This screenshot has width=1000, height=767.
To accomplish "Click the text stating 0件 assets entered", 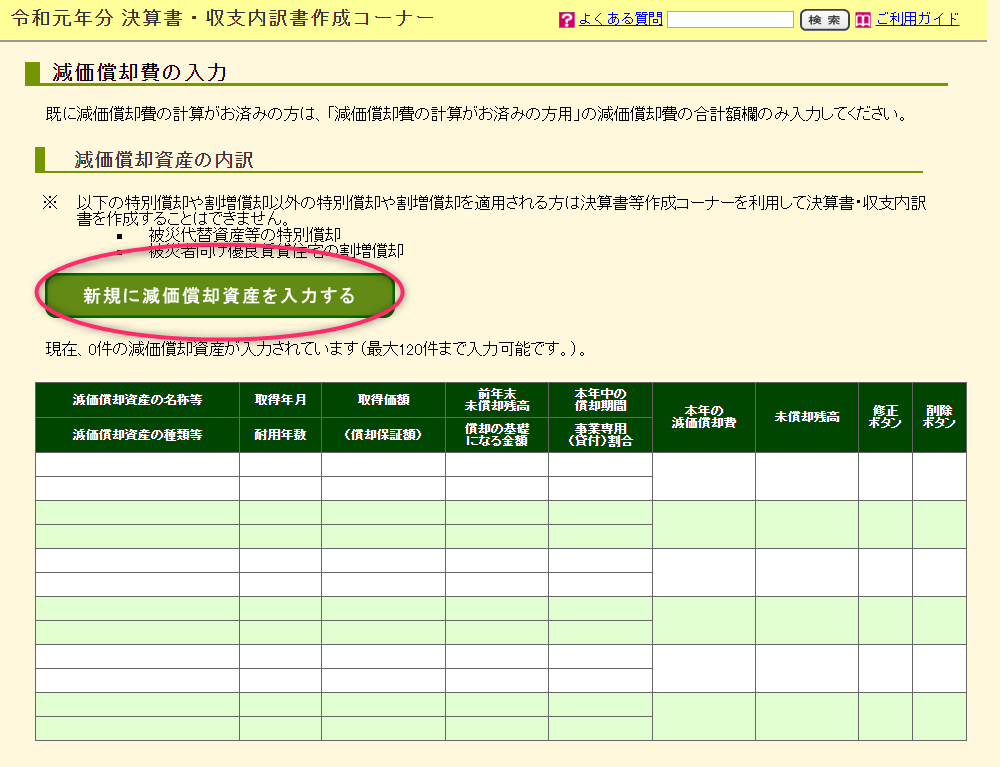I will 317,349.
